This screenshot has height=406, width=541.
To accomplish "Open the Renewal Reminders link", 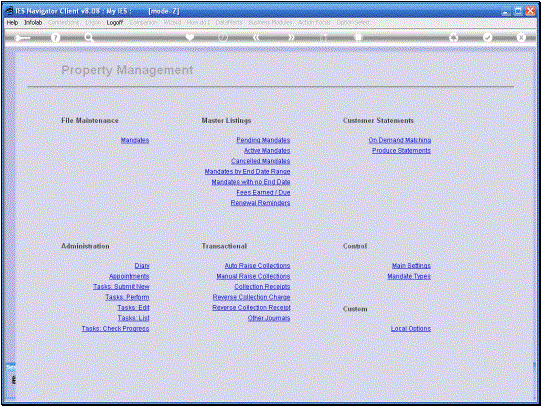I will click(x=260, y=203).
